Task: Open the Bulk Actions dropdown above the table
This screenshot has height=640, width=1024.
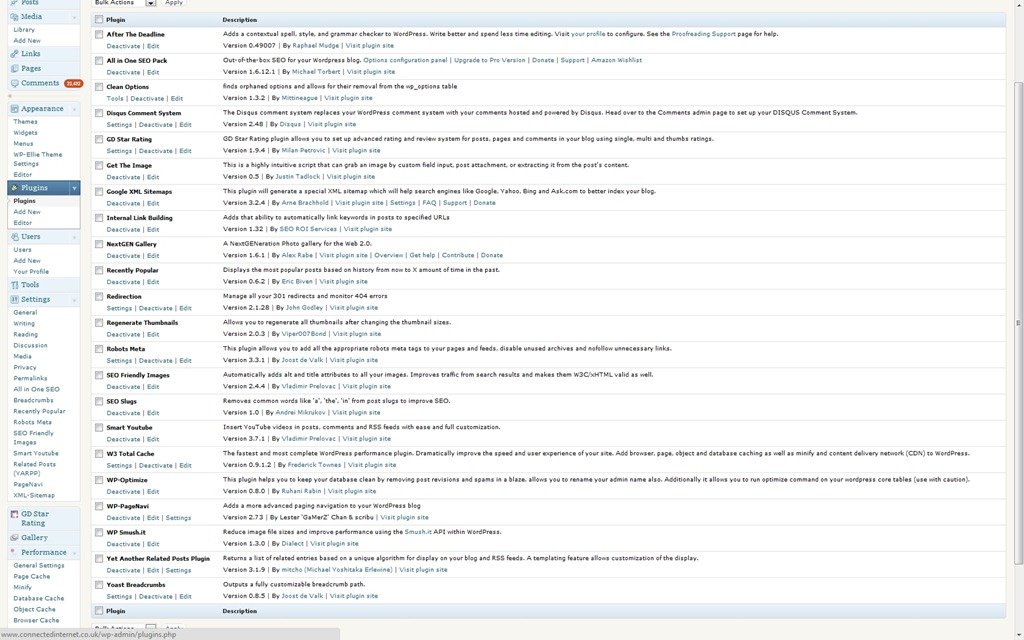Action: pos(125,3)
